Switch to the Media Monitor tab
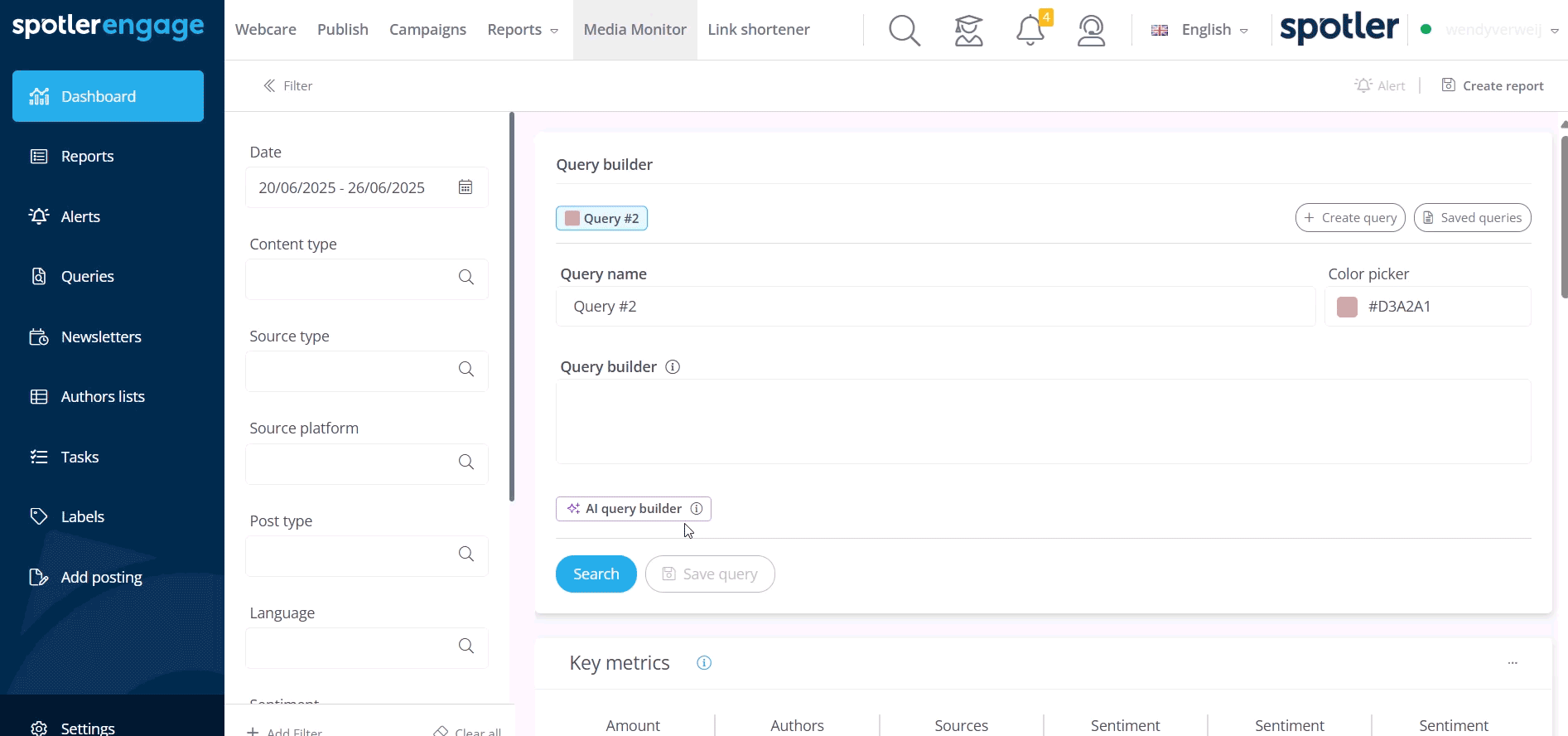1568x736 pixels. point(635,30)
